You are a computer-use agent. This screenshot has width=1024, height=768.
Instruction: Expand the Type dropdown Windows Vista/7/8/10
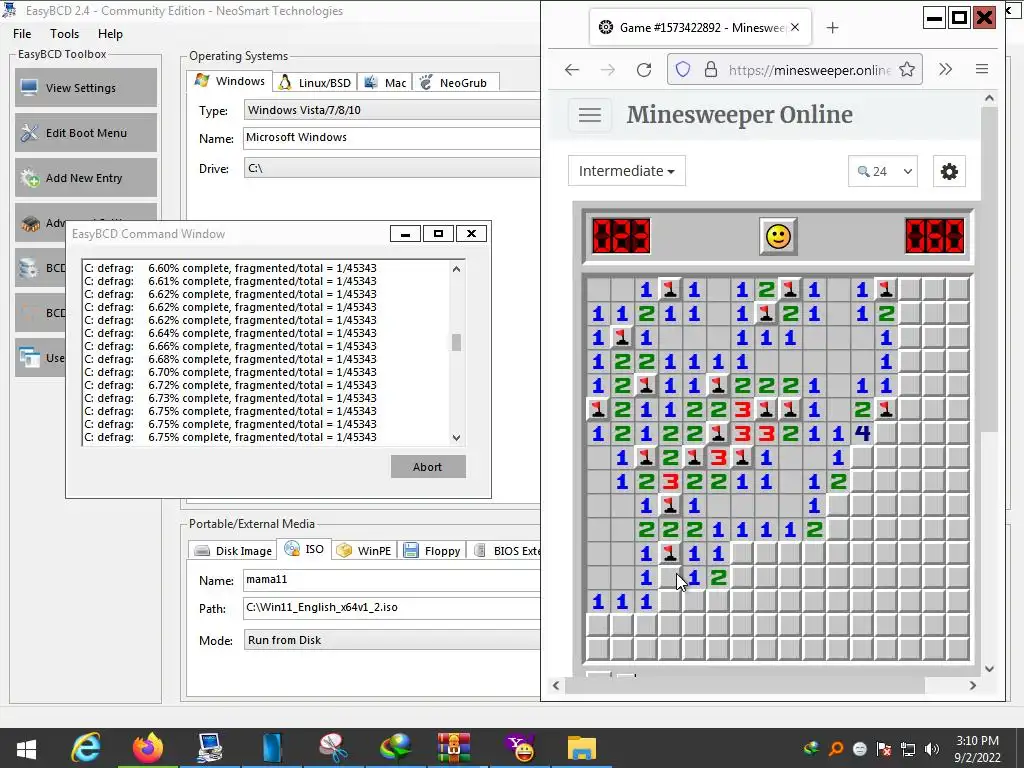click(392, 110)
